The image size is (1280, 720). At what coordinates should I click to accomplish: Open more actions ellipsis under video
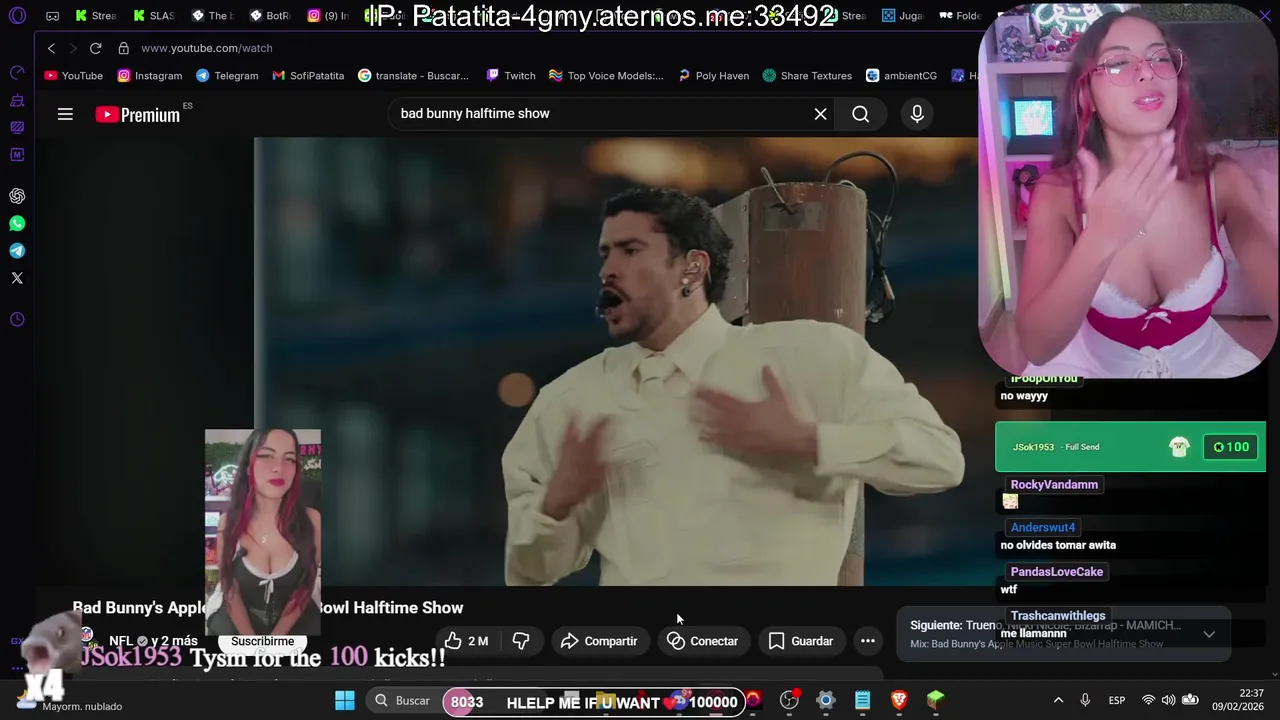pos(868,641)
